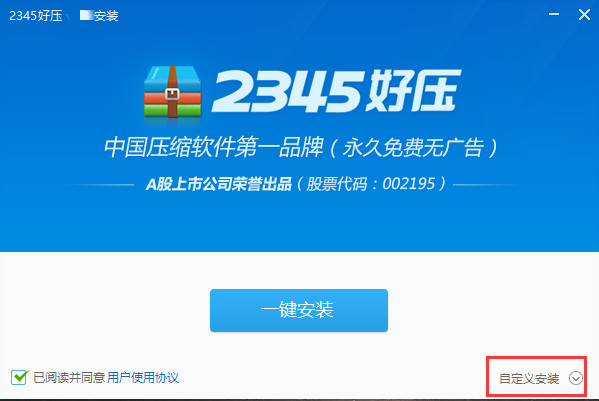Click the circled down-chevron beside 自定义安装

coord(576,378)
